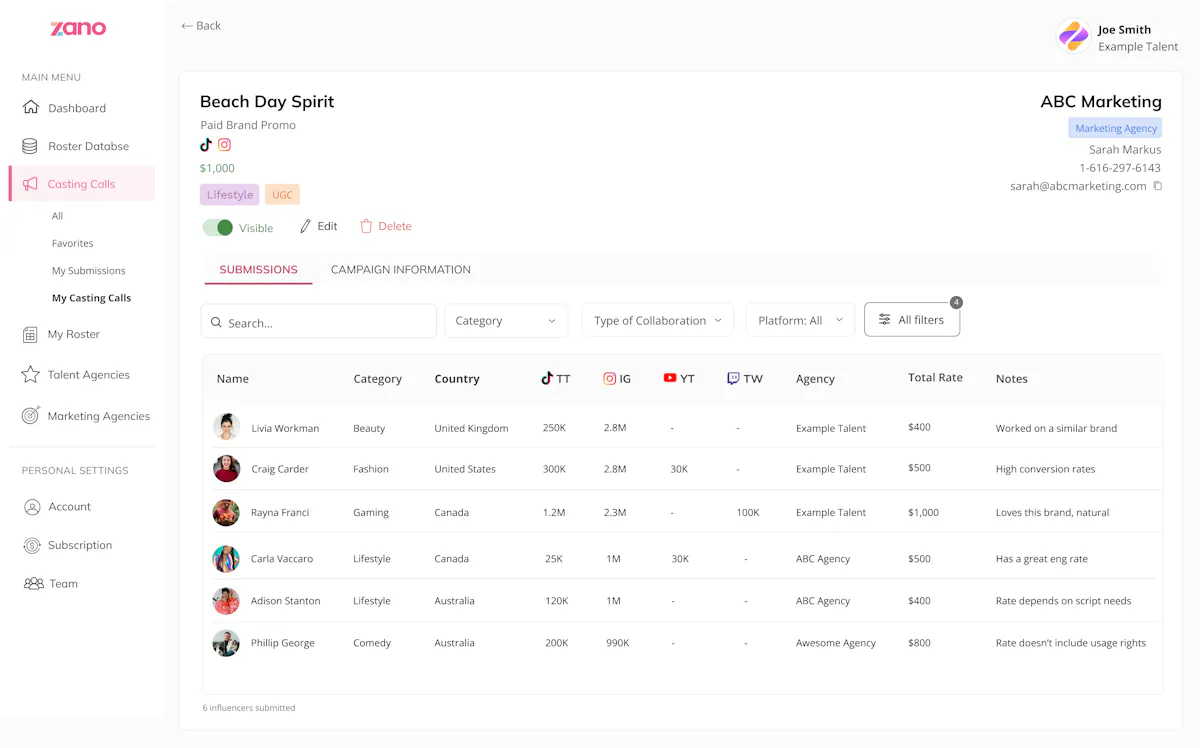Screen dimensions: 1200x748
Task: Click the Marketing Agencies target icon
Action: pyautogui.click(x=30, y=416)
